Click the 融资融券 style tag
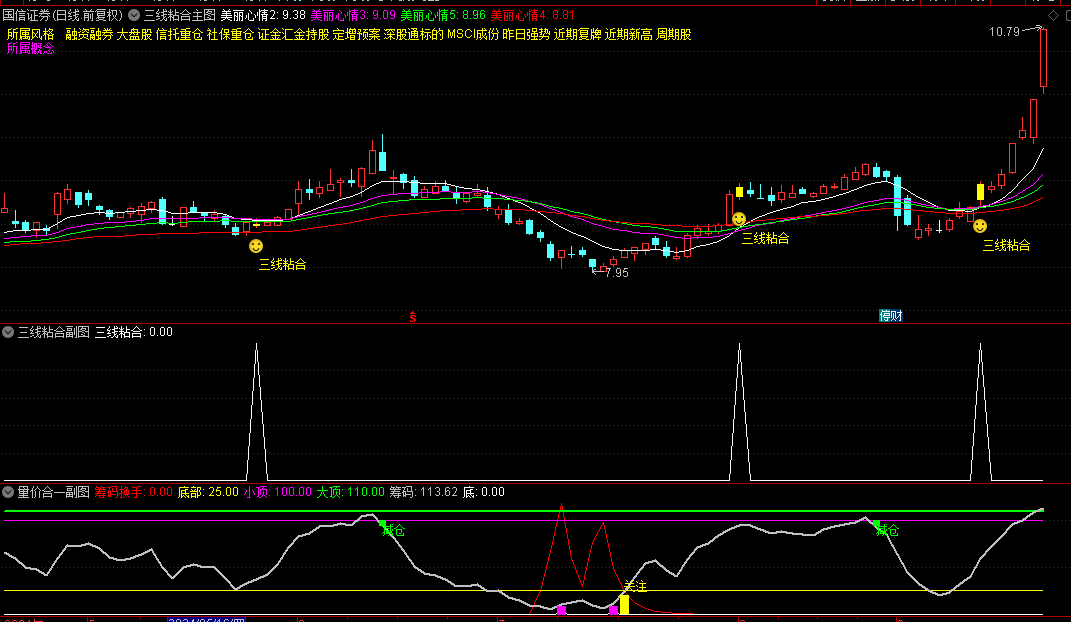This screenshot has height=622, width=1071. [x=89, y=34]
